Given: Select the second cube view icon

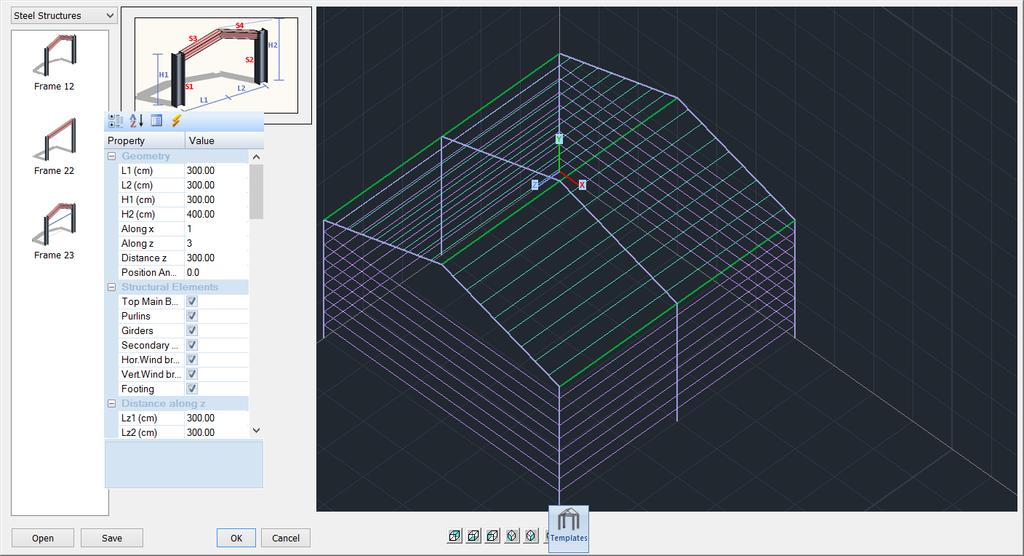Looking at the screenshot, I should [474, 536].
